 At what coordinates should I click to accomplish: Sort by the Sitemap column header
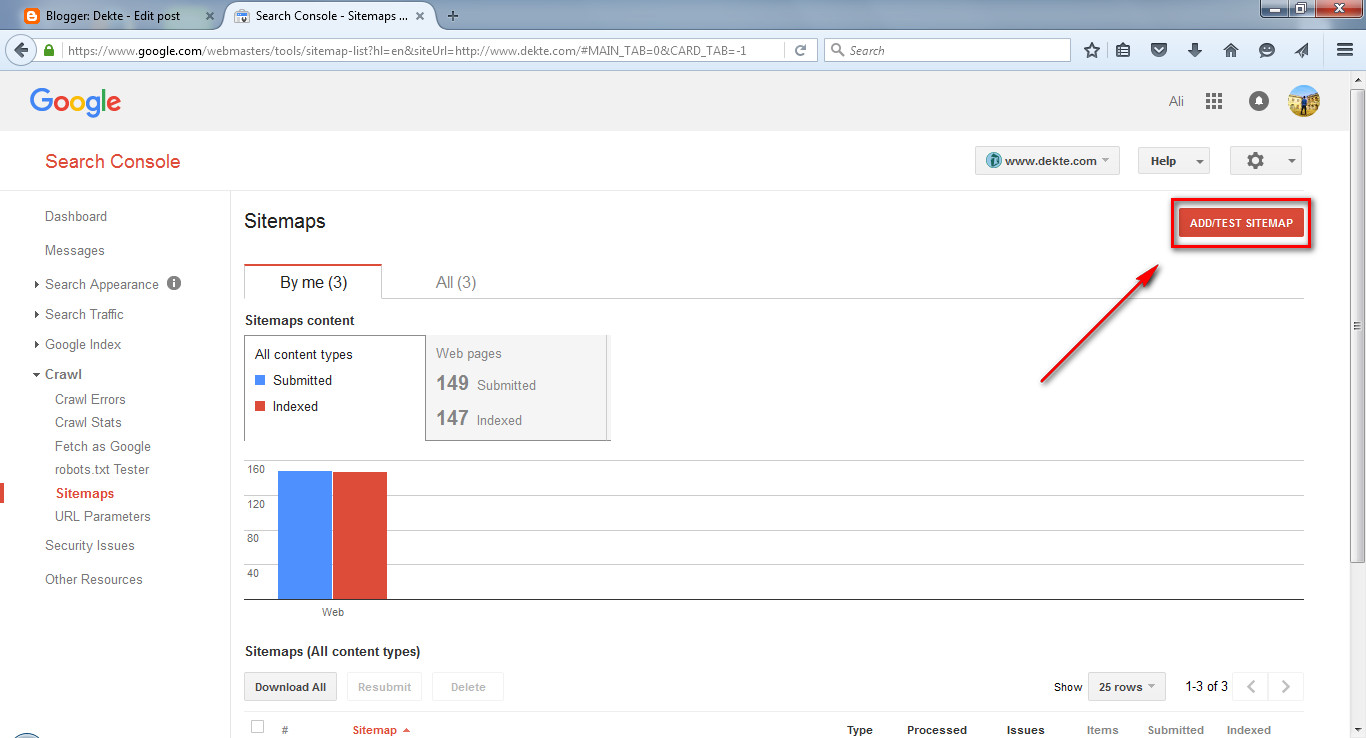[x=381, y=730]
